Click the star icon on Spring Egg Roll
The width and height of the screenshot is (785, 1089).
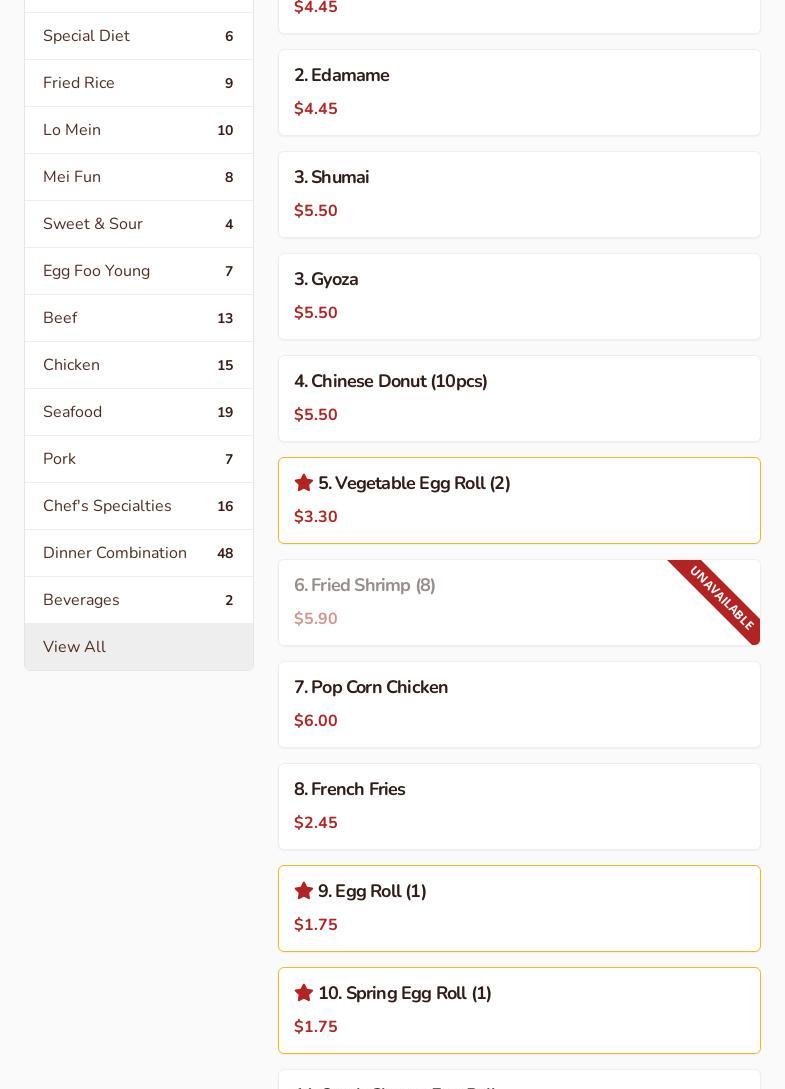point(304,993)
